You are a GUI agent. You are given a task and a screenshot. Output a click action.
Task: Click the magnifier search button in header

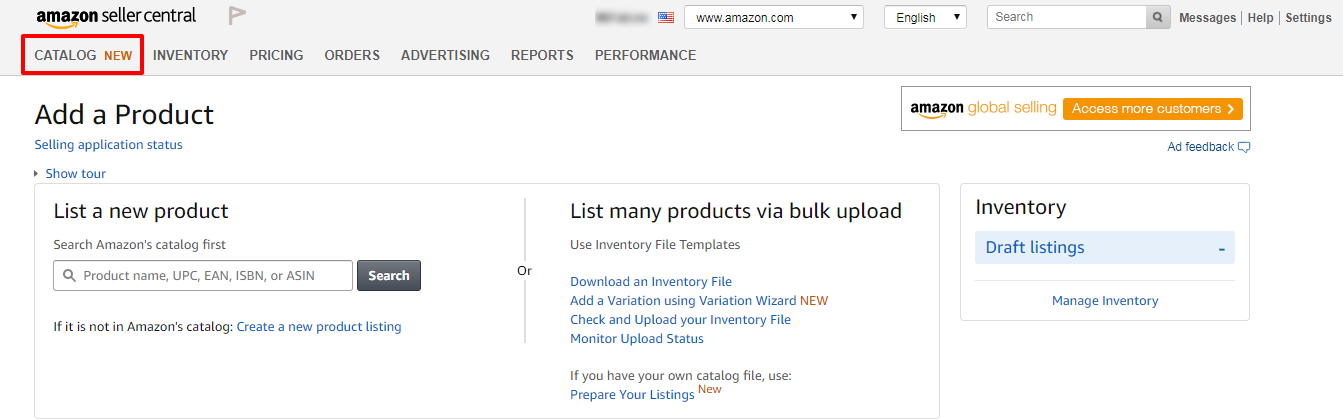[1158, 17]
